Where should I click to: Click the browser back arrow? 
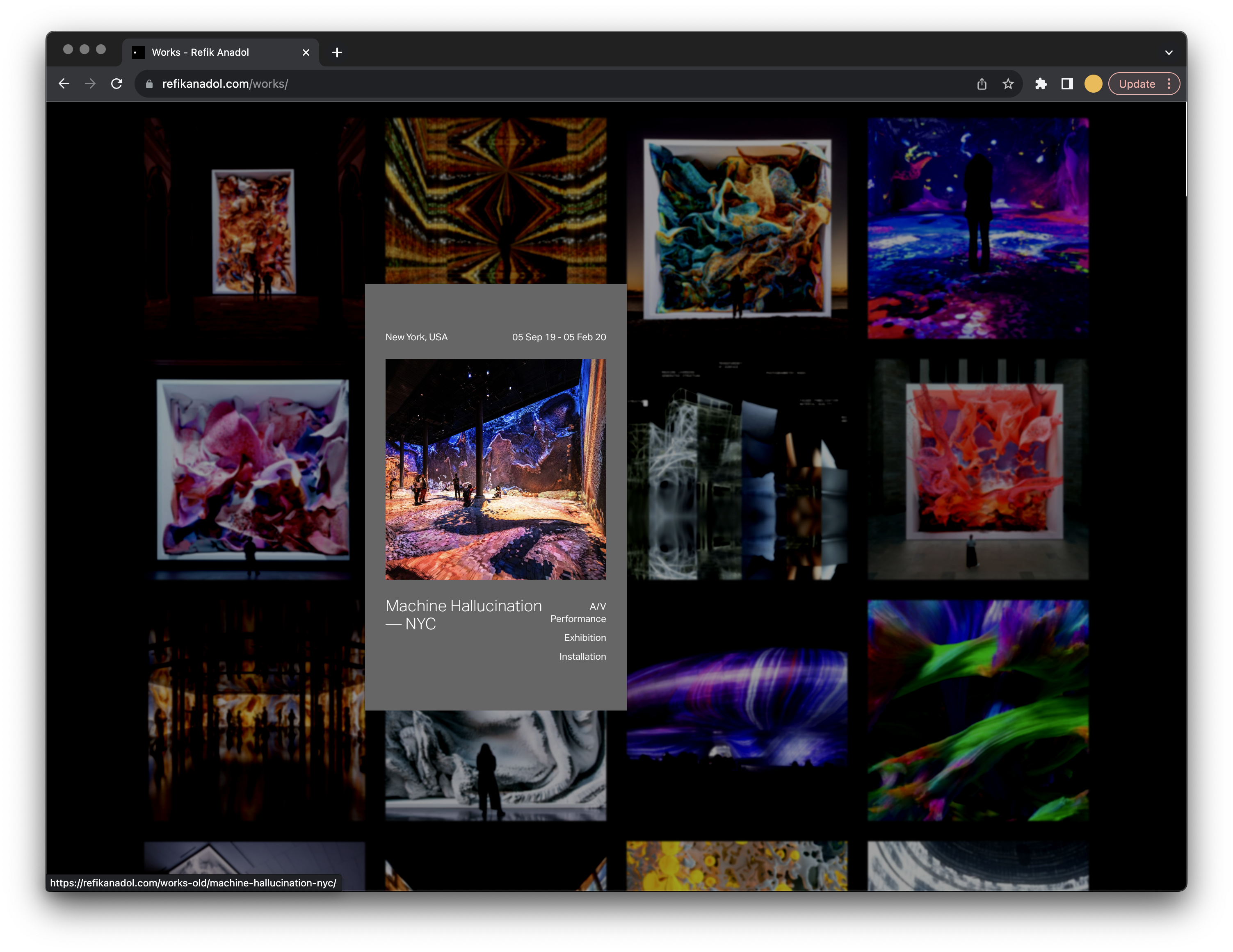[x=64, y=84]
